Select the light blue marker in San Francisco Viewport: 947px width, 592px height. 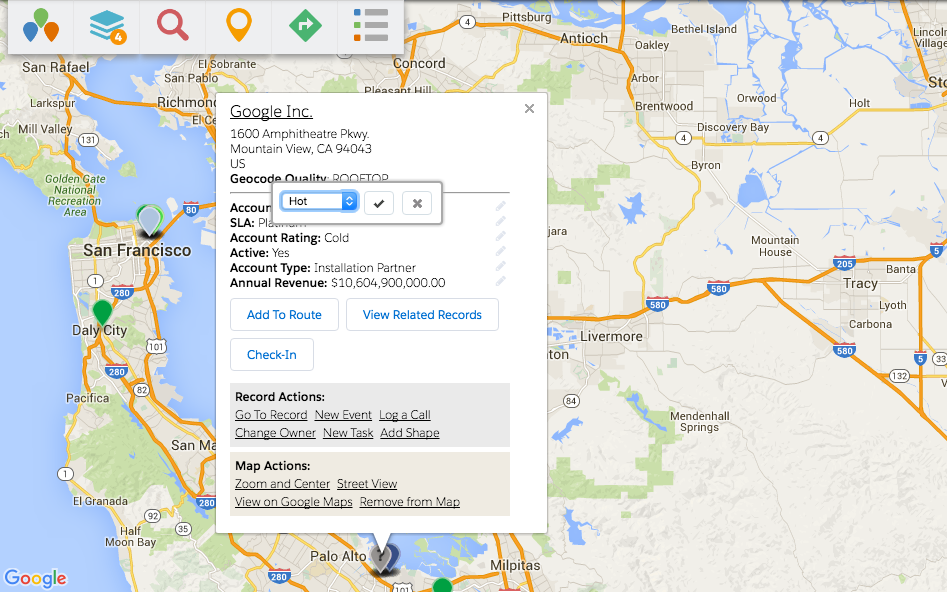149,219
